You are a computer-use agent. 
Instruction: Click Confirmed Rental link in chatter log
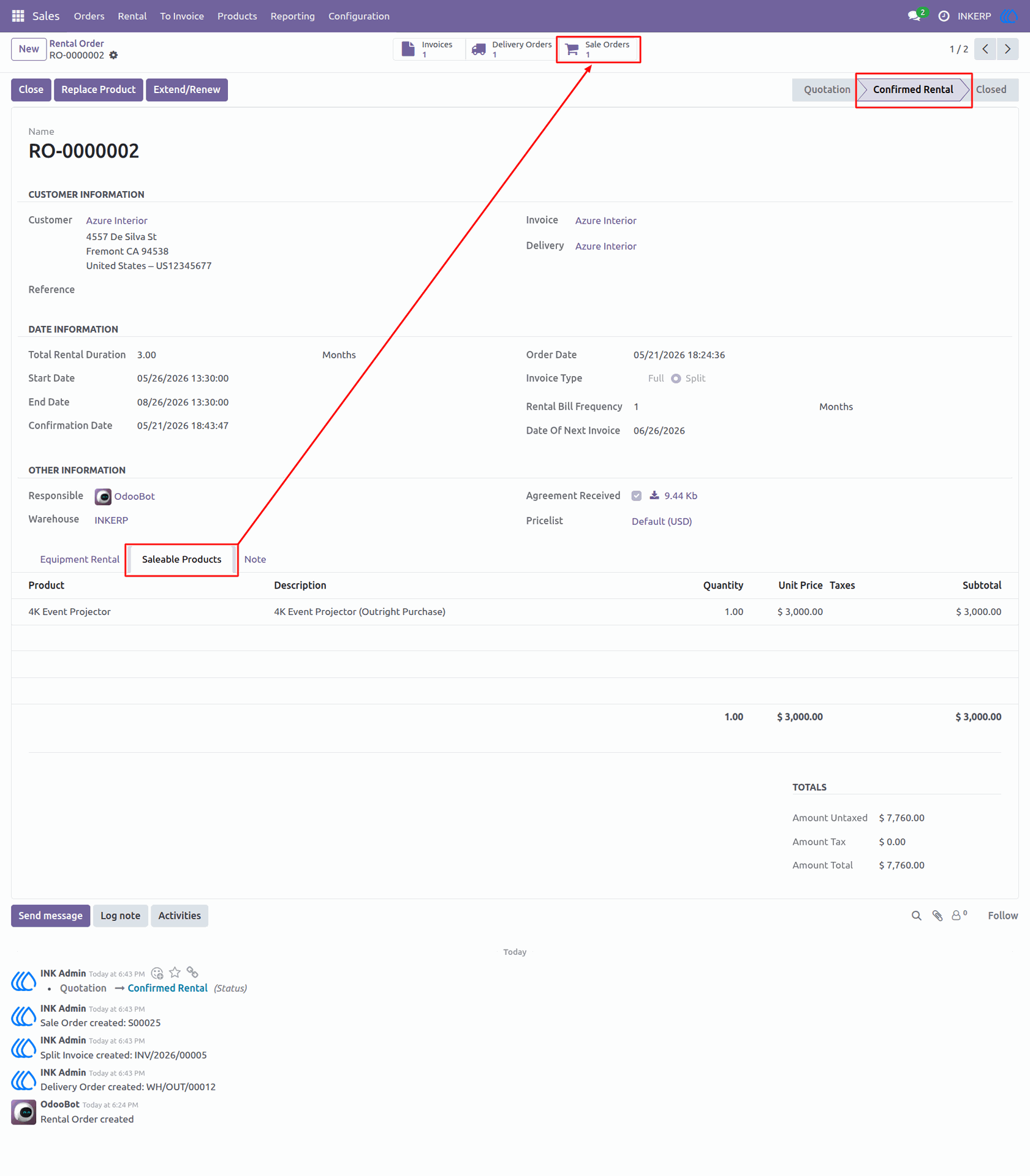click(168, 989)
